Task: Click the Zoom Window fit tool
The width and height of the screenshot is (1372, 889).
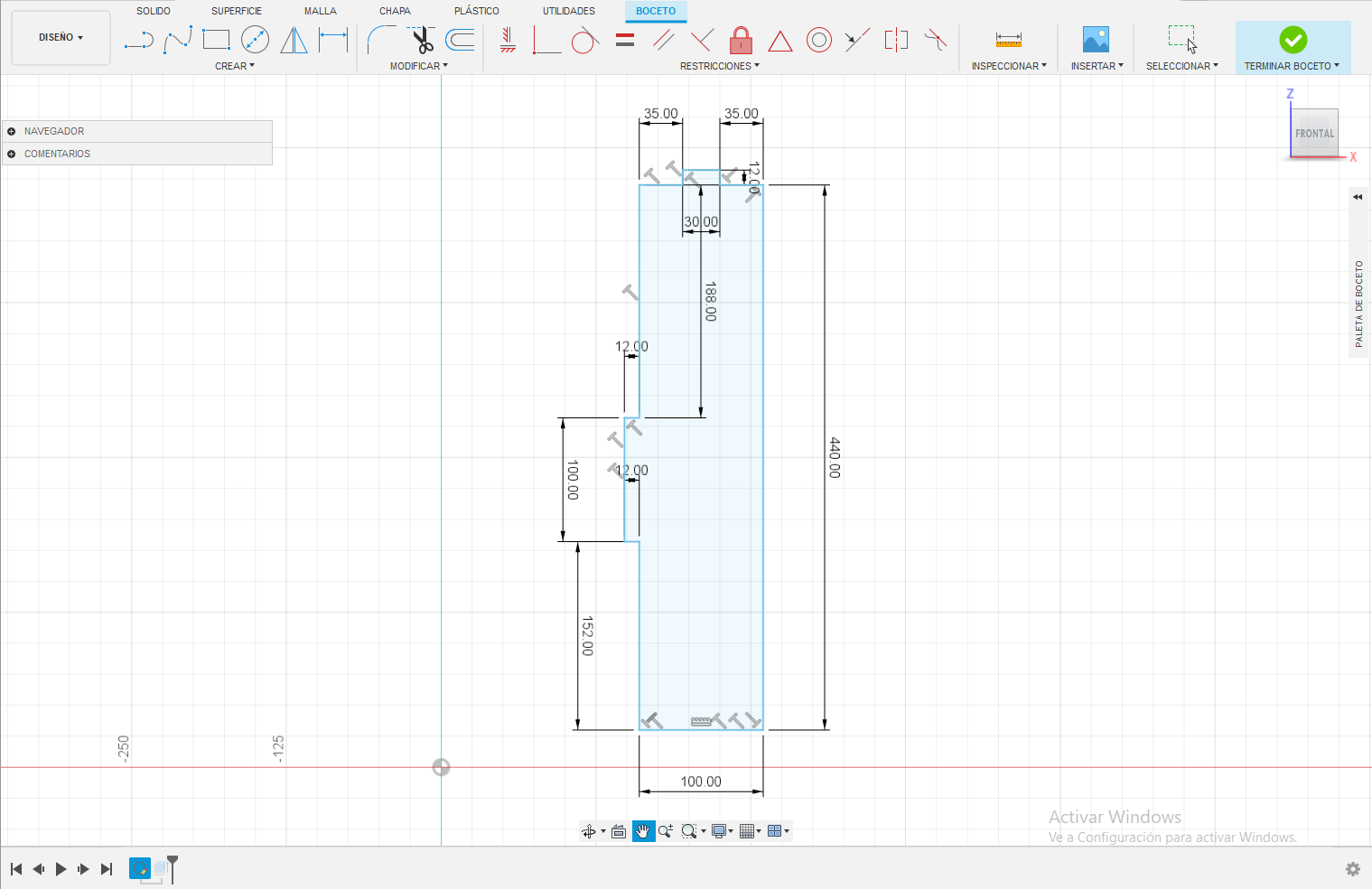Action: point(689,831)
